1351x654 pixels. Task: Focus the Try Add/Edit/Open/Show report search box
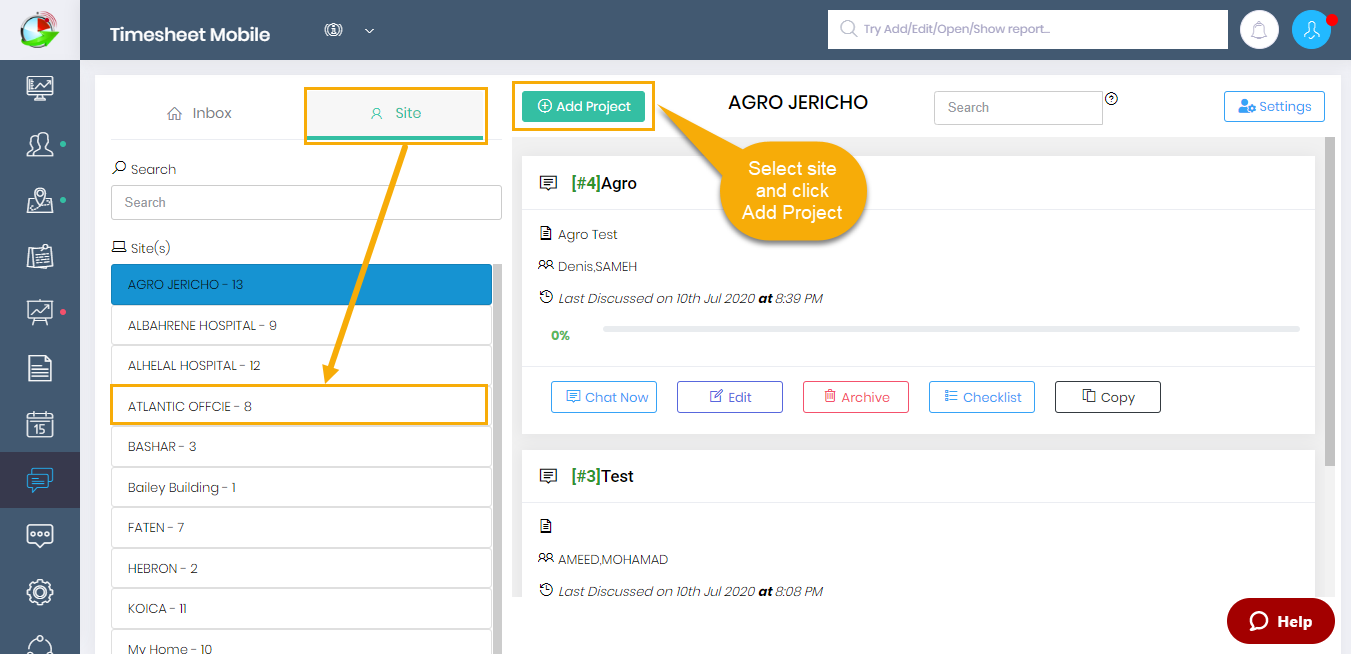point(1028,30)
